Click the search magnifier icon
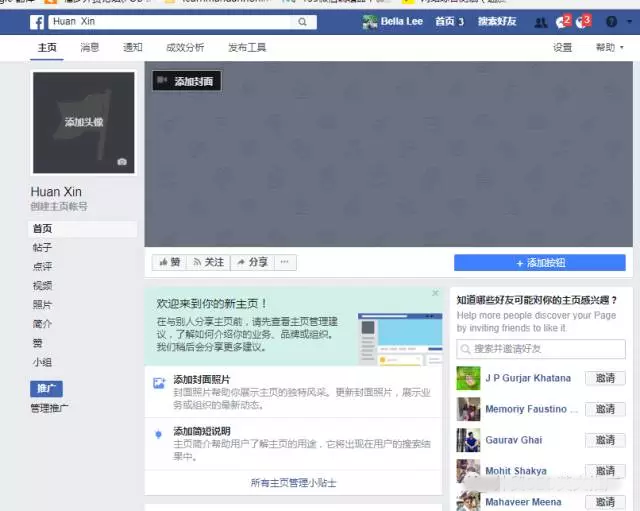This screenshot has height=511, width=640. pos(302,22)
